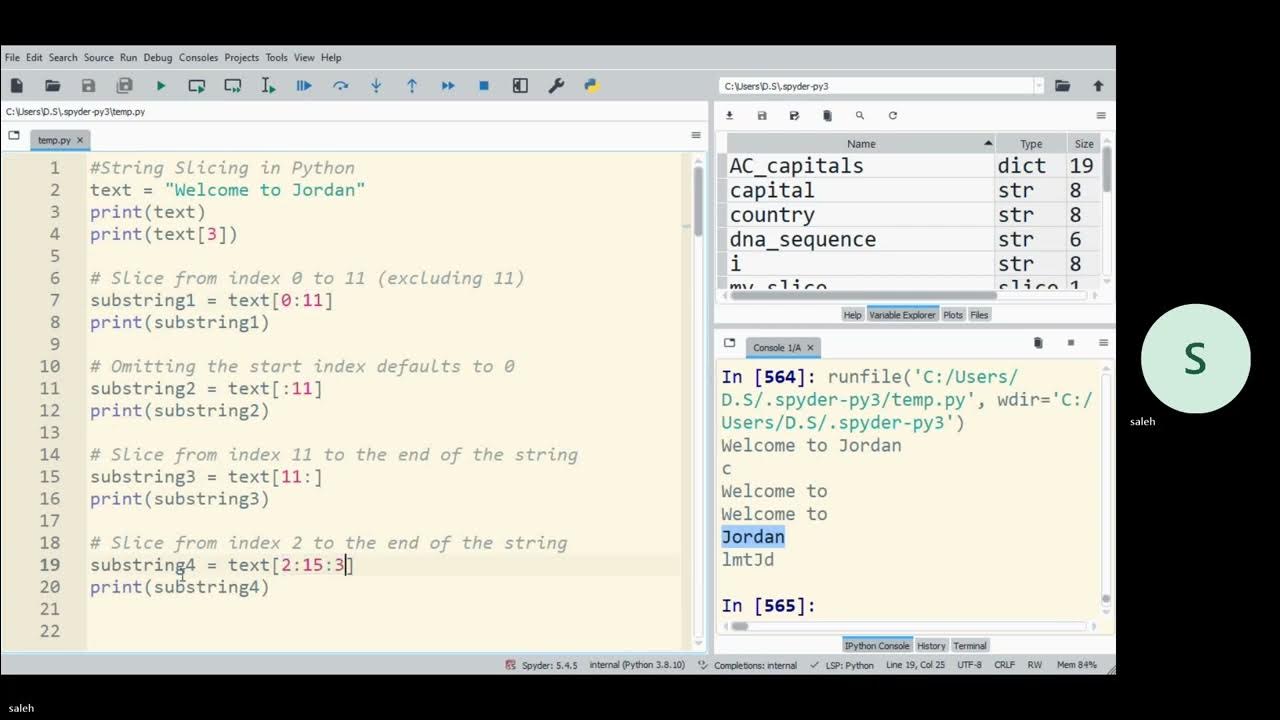The height and width of the screenshot is (720, 1280).
Task: Open the editor pane options menu
Action: (696, 135)
